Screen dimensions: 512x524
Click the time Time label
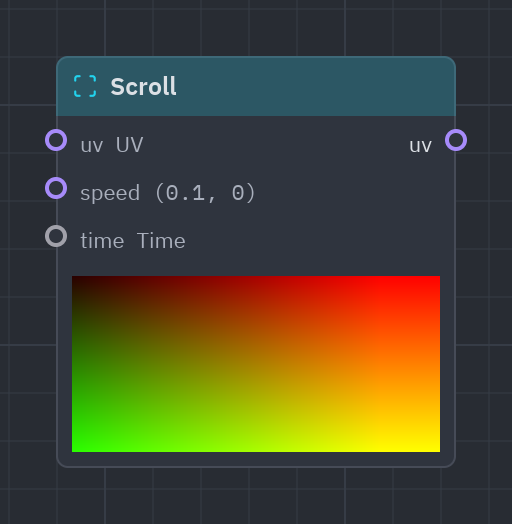[x=133, y=241]
